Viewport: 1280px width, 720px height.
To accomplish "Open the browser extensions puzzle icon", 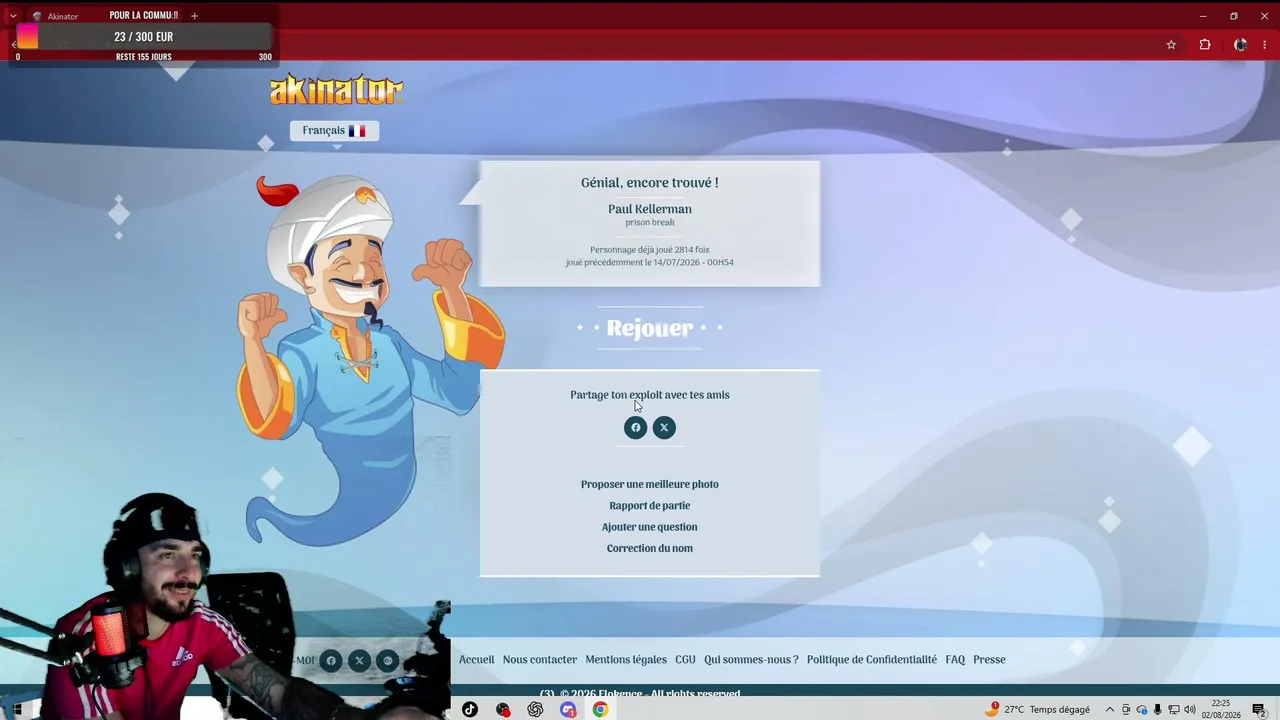I will tap(1205, 44).
